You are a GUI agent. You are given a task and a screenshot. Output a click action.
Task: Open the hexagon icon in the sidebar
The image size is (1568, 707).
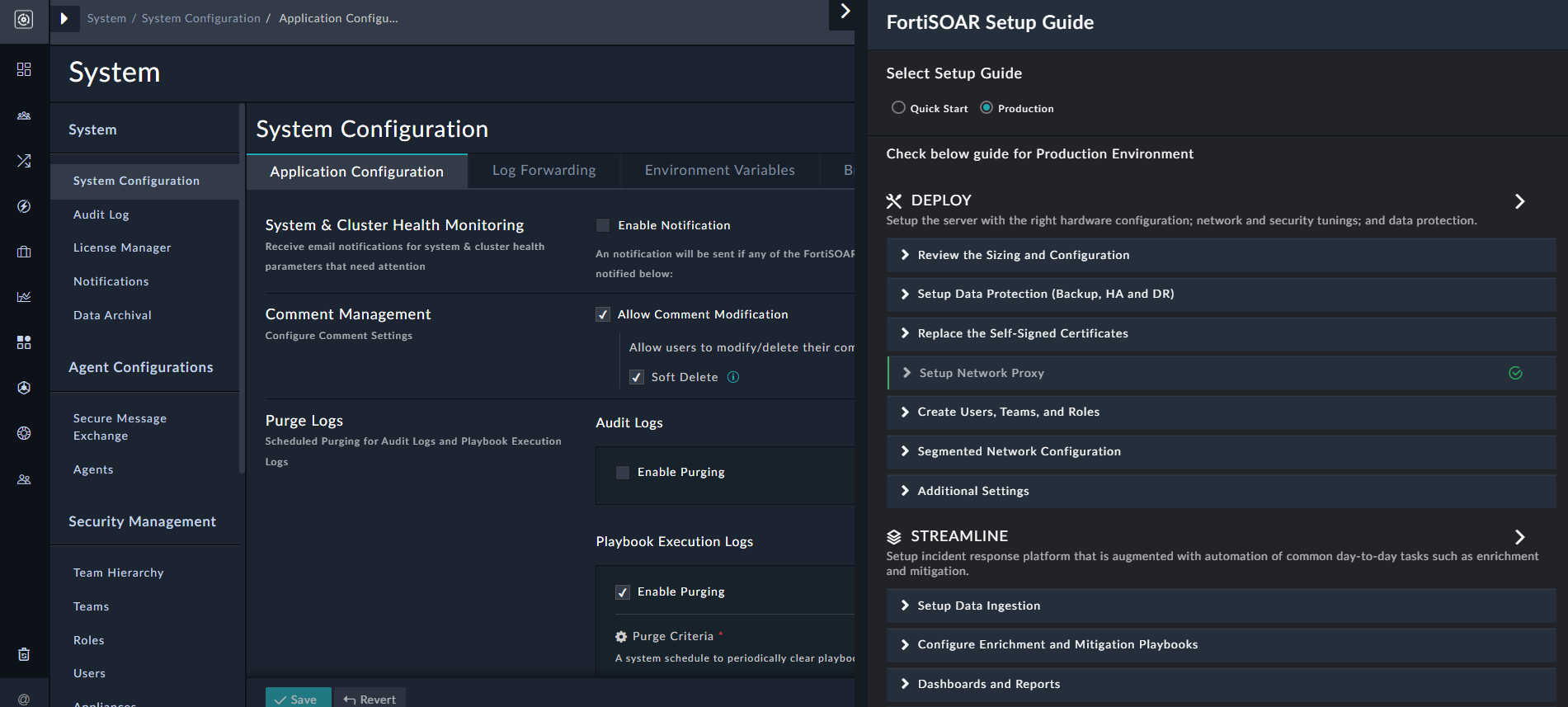coord(24,388)
